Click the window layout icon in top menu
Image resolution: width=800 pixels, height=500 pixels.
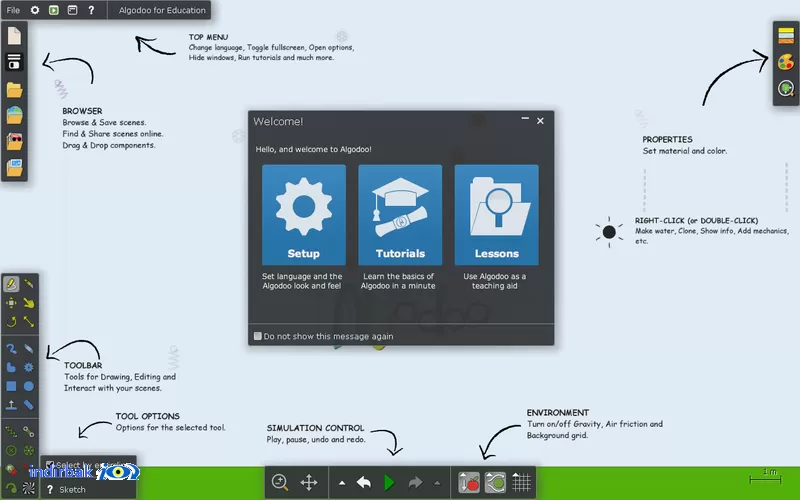point(72,10)
